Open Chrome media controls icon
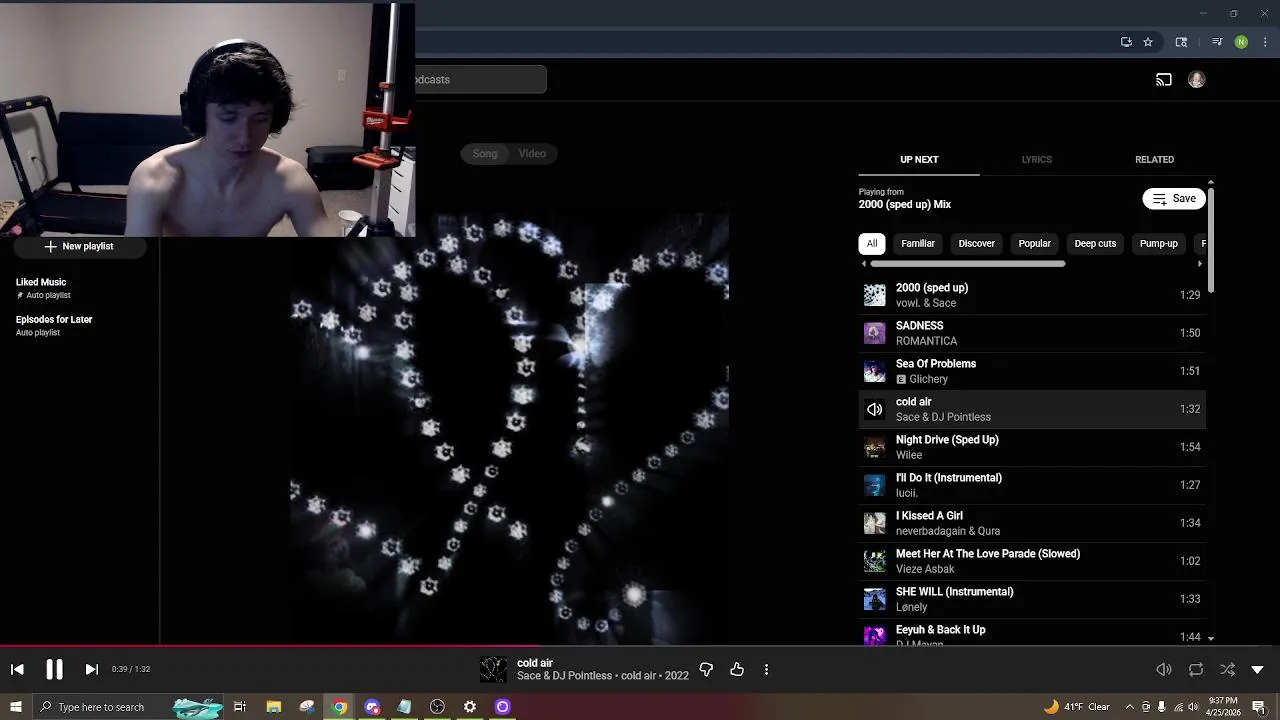The image size is (1280, 720). 1217,42
